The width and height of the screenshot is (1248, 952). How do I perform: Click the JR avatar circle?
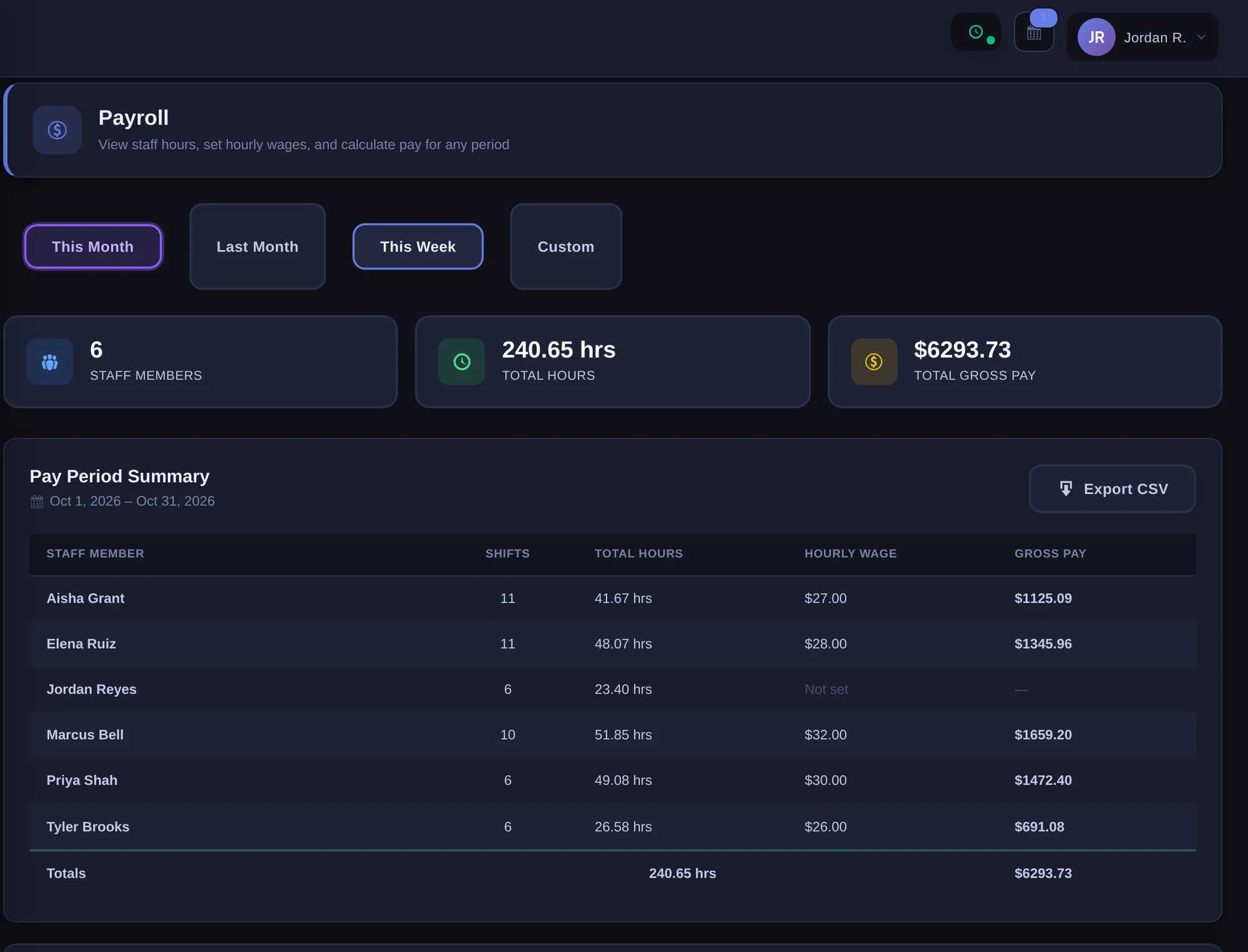(1096, 37)
